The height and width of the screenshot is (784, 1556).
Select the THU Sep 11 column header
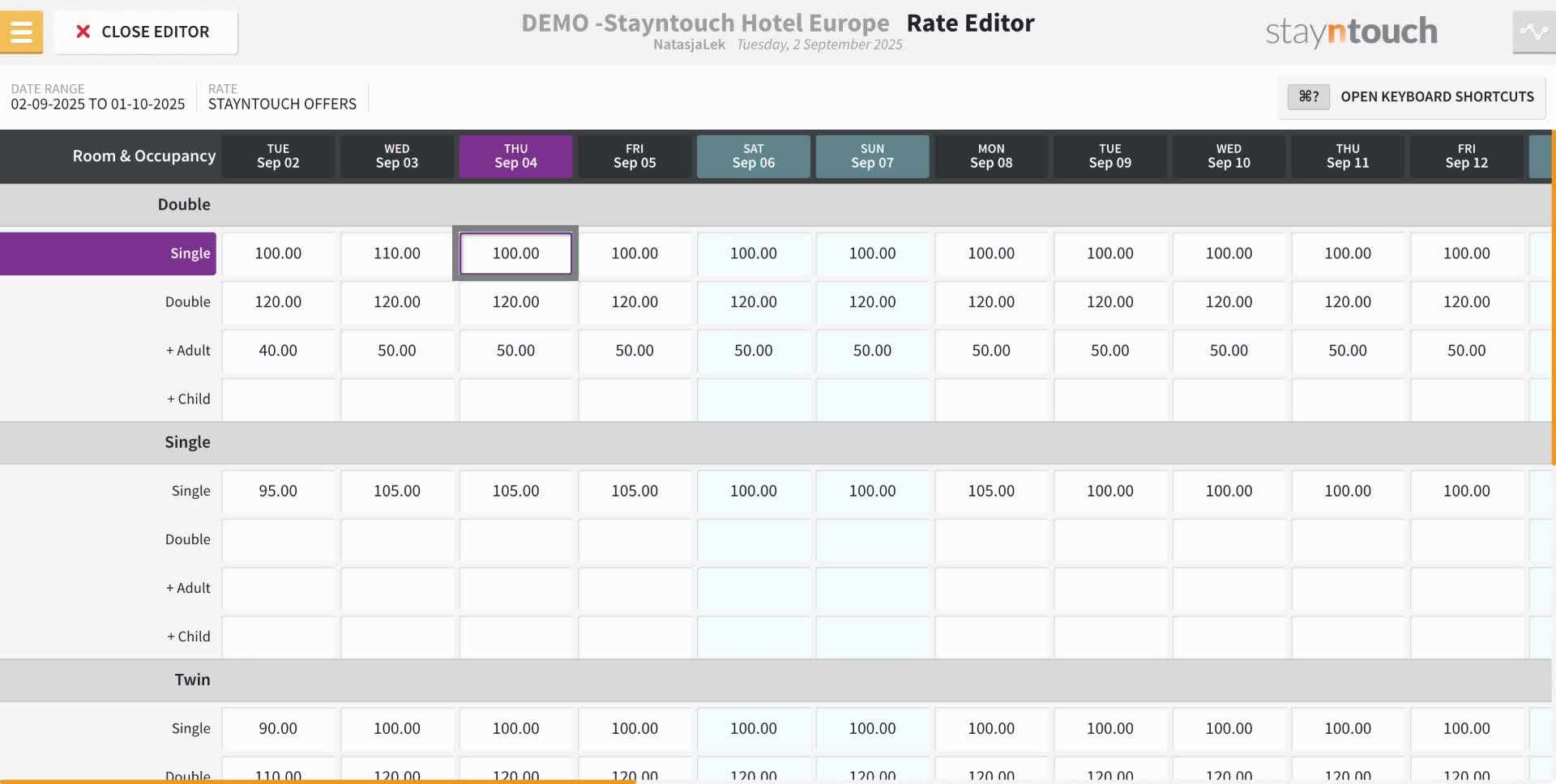click(1348, 156)
